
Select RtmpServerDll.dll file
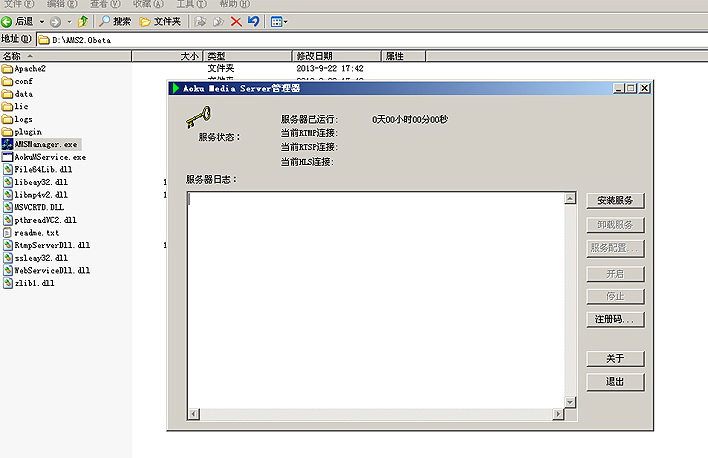(46, 245)
